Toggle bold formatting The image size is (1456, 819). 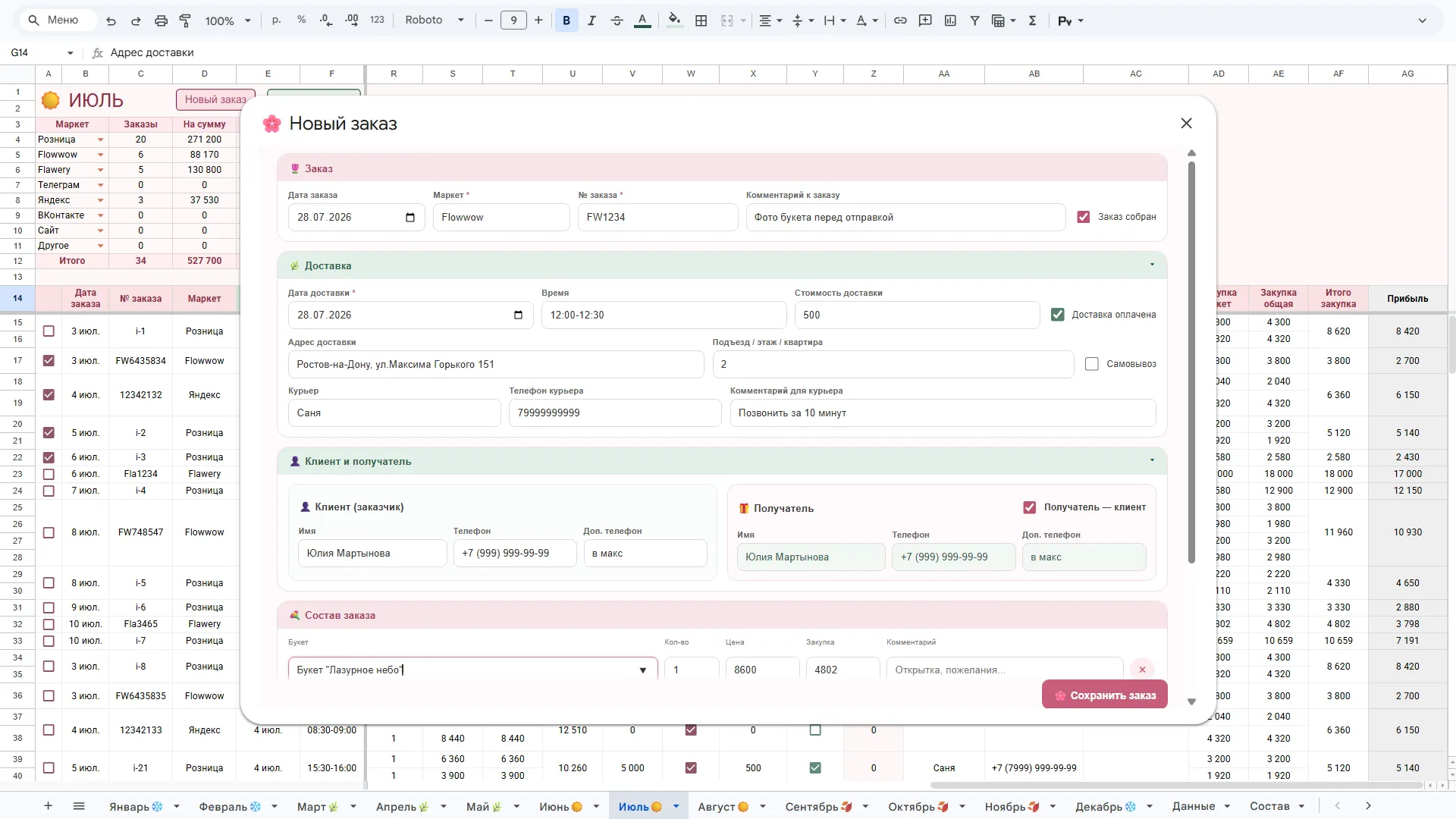(566, 20)
